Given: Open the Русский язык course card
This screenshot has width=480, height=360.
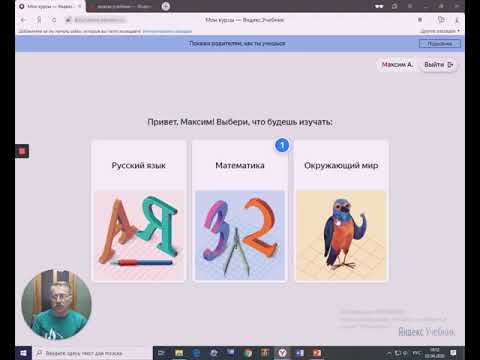Looking at the screenshot, I should point(139,211).
